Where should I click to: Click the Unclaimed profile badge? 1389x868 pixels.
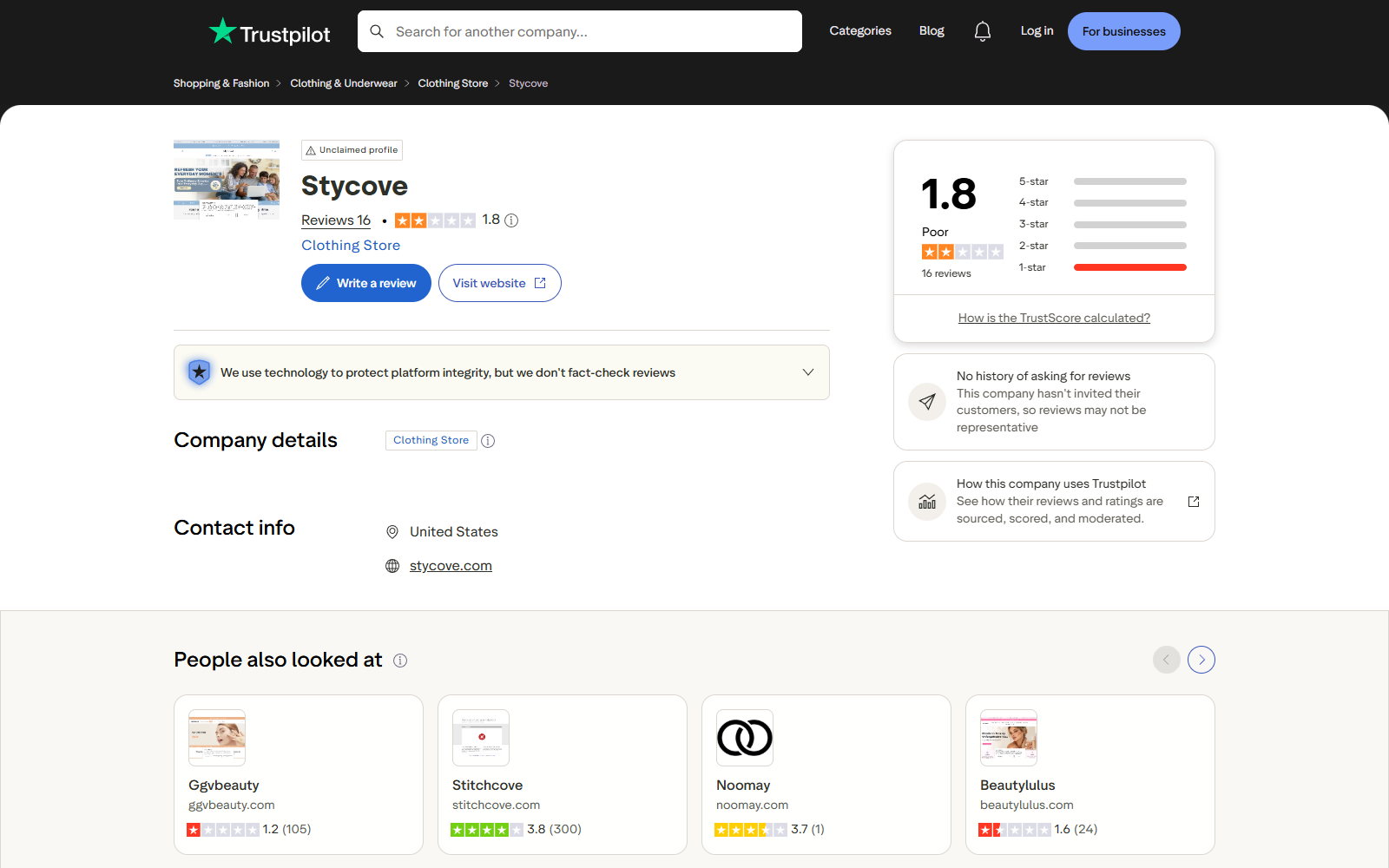[x=352, y=150]
